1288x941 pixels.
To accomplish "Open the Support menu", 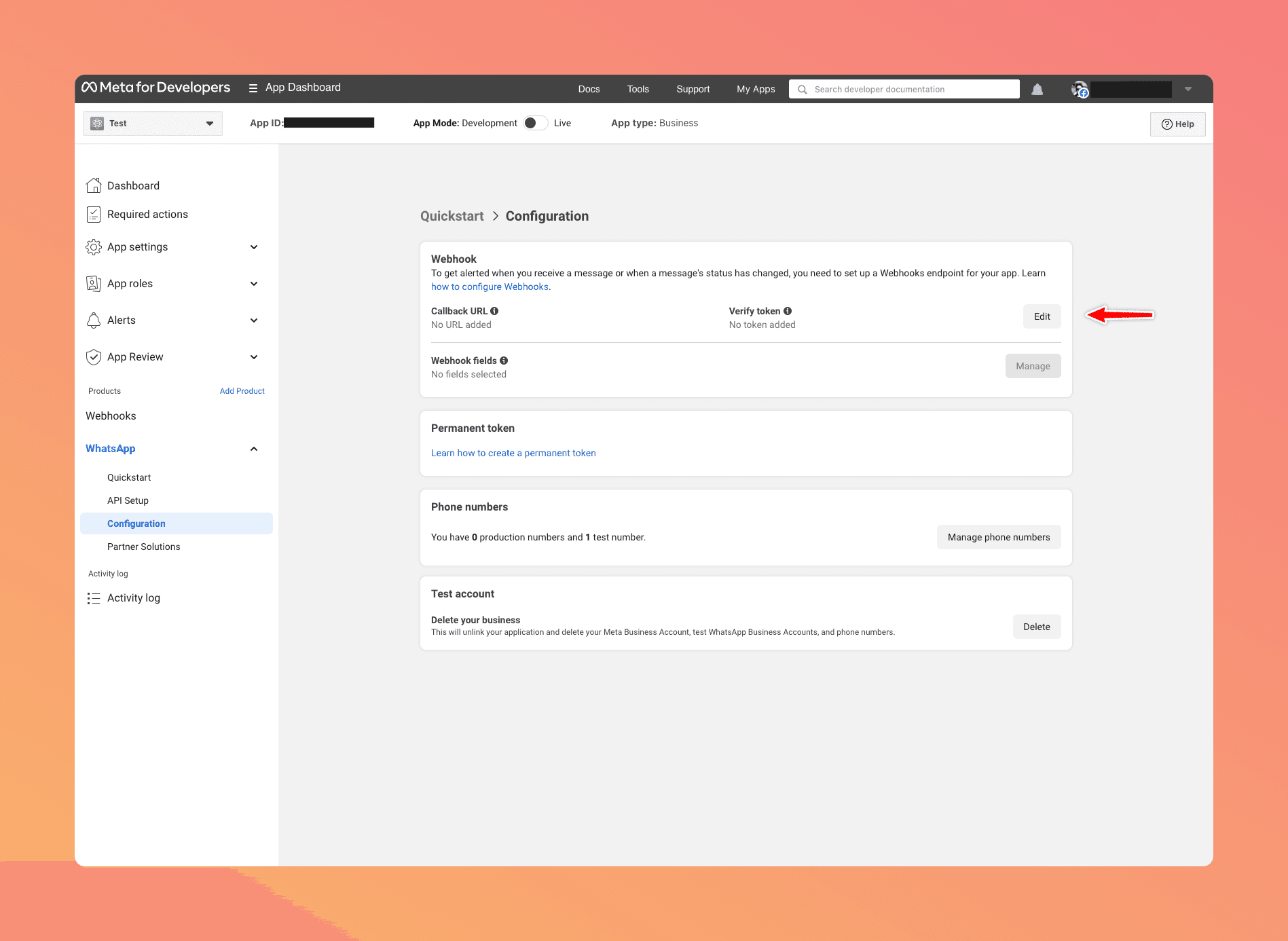I will click(693, 89).
